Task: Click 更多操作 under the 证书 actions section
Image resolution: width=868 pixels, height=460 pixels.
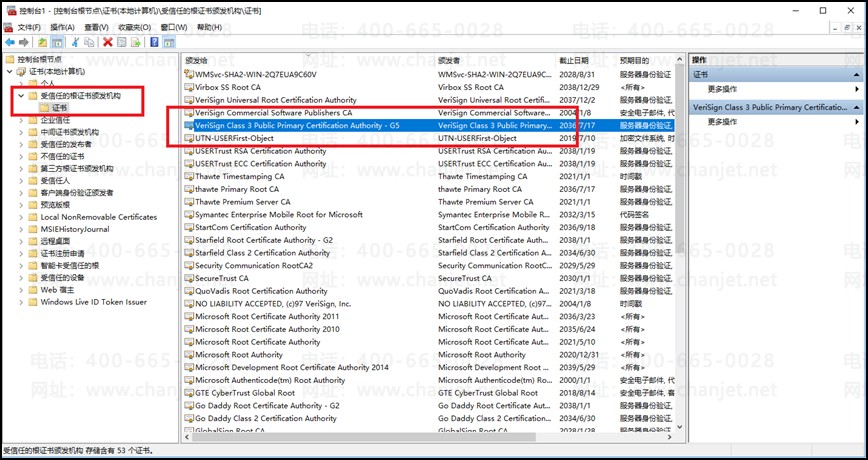Action: pyautogui.click(x=722, y=89)
